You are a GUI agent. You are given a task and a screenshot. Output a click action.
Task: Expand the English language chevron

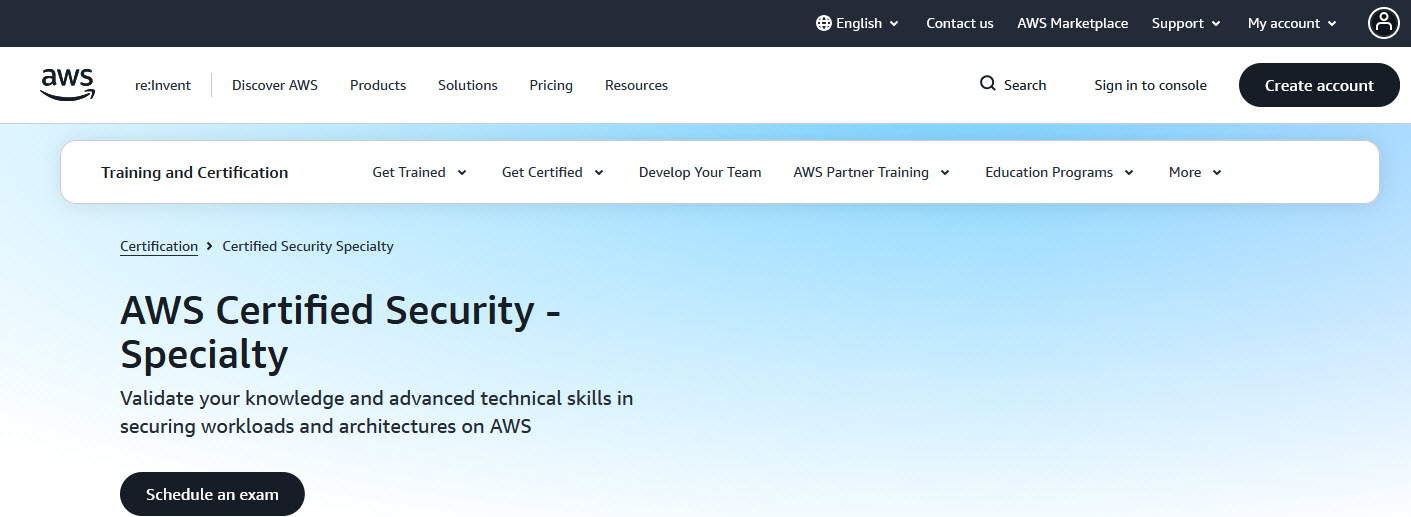[x=894, y=24]
